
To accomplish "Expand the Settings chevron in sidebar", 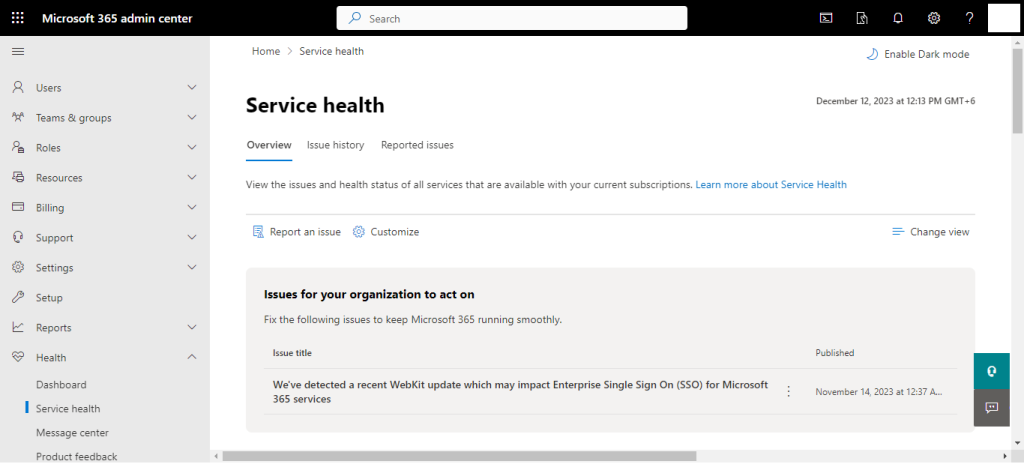I will (x=192, y=267).
